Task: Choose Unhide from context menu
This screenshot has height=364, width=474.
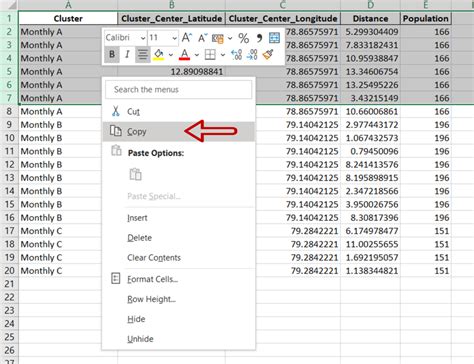Action: click(179, 339)
